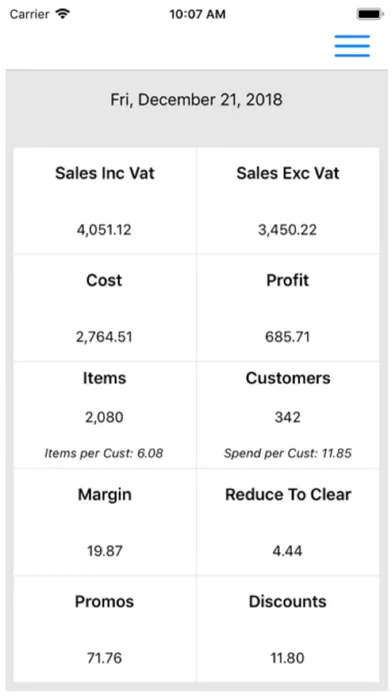Tap the battery indicator icon
392x696 pixels.
tap(370, 14)
